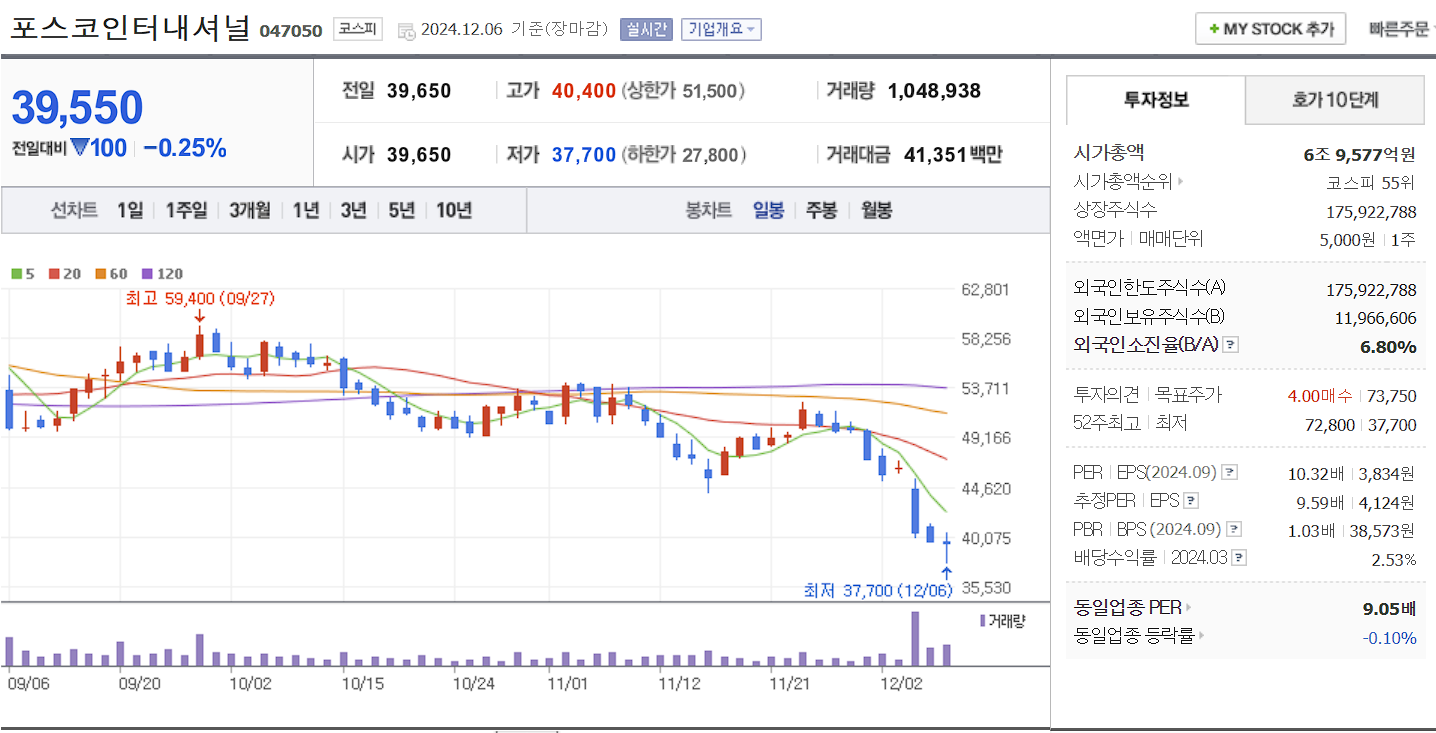Viewport: 1436px width, 733px height.
Task: Switch to the 호가 10단계 tab
Action: (x=1334, y=100)
